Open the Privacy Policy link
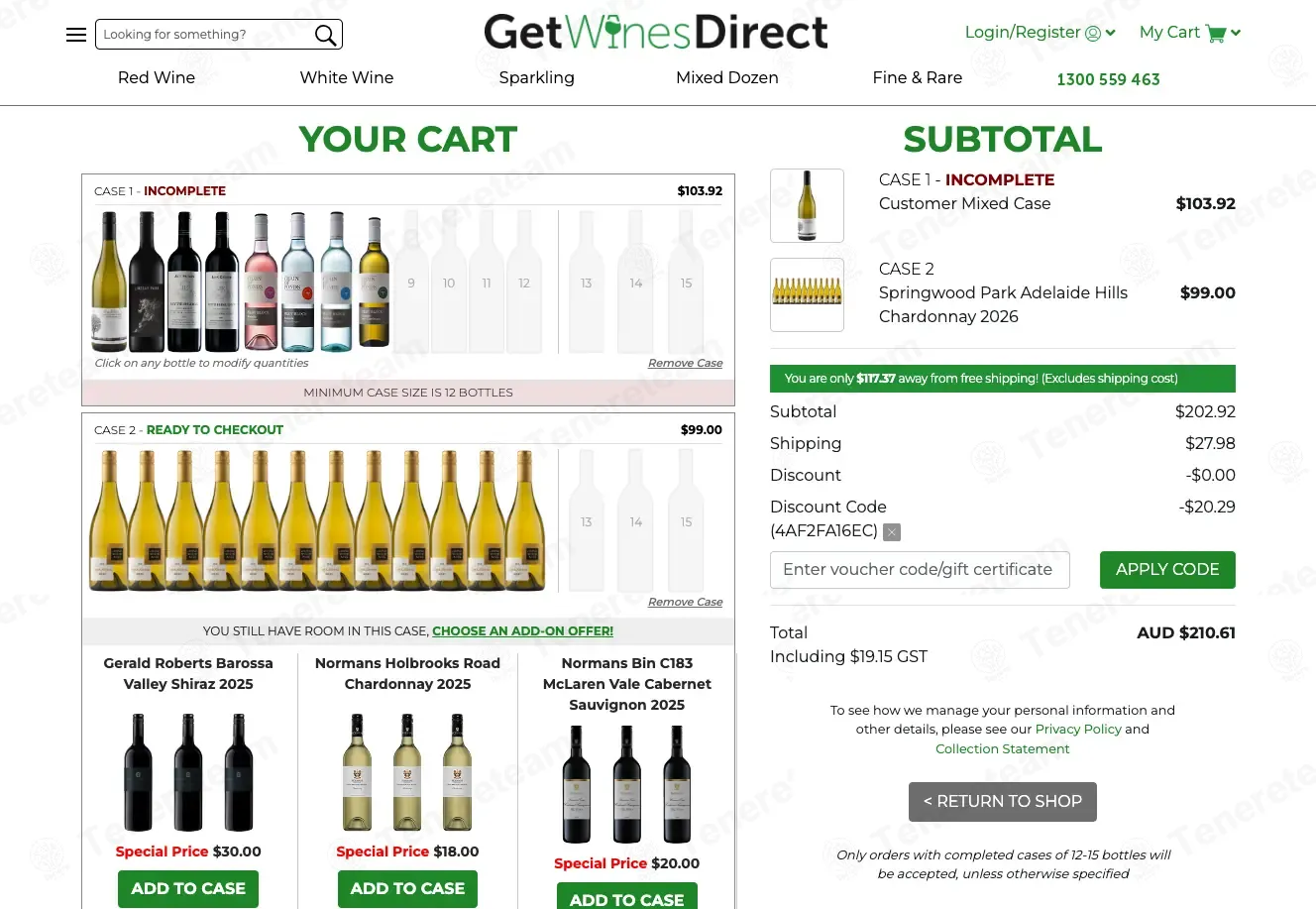 (1078, 729)
